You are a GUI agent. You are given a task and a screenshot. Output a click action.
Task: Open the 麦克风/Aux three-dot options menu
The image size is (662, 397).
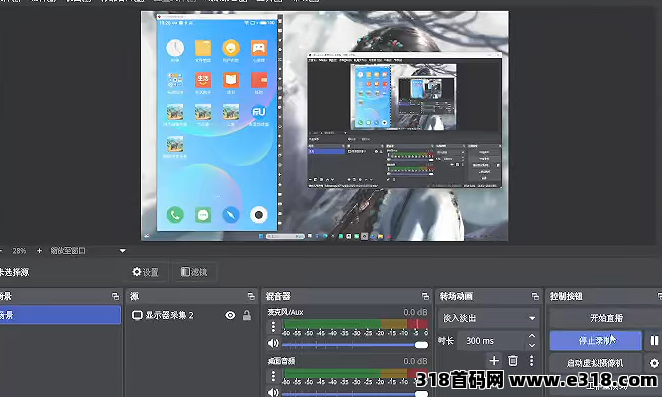[x=273, y=326]
